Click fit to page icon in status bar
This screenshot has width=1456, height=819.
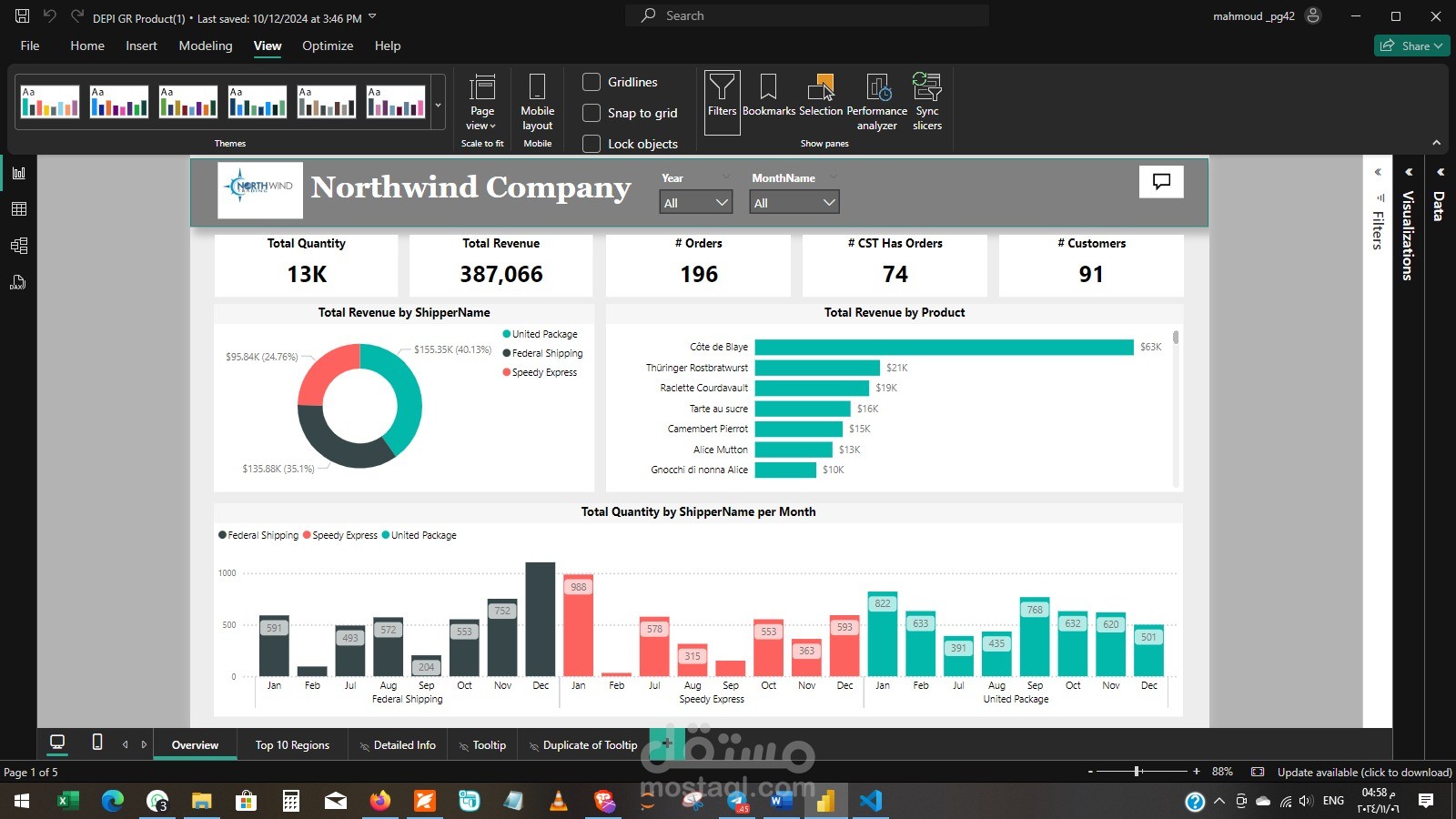[x=1258, y=772]
